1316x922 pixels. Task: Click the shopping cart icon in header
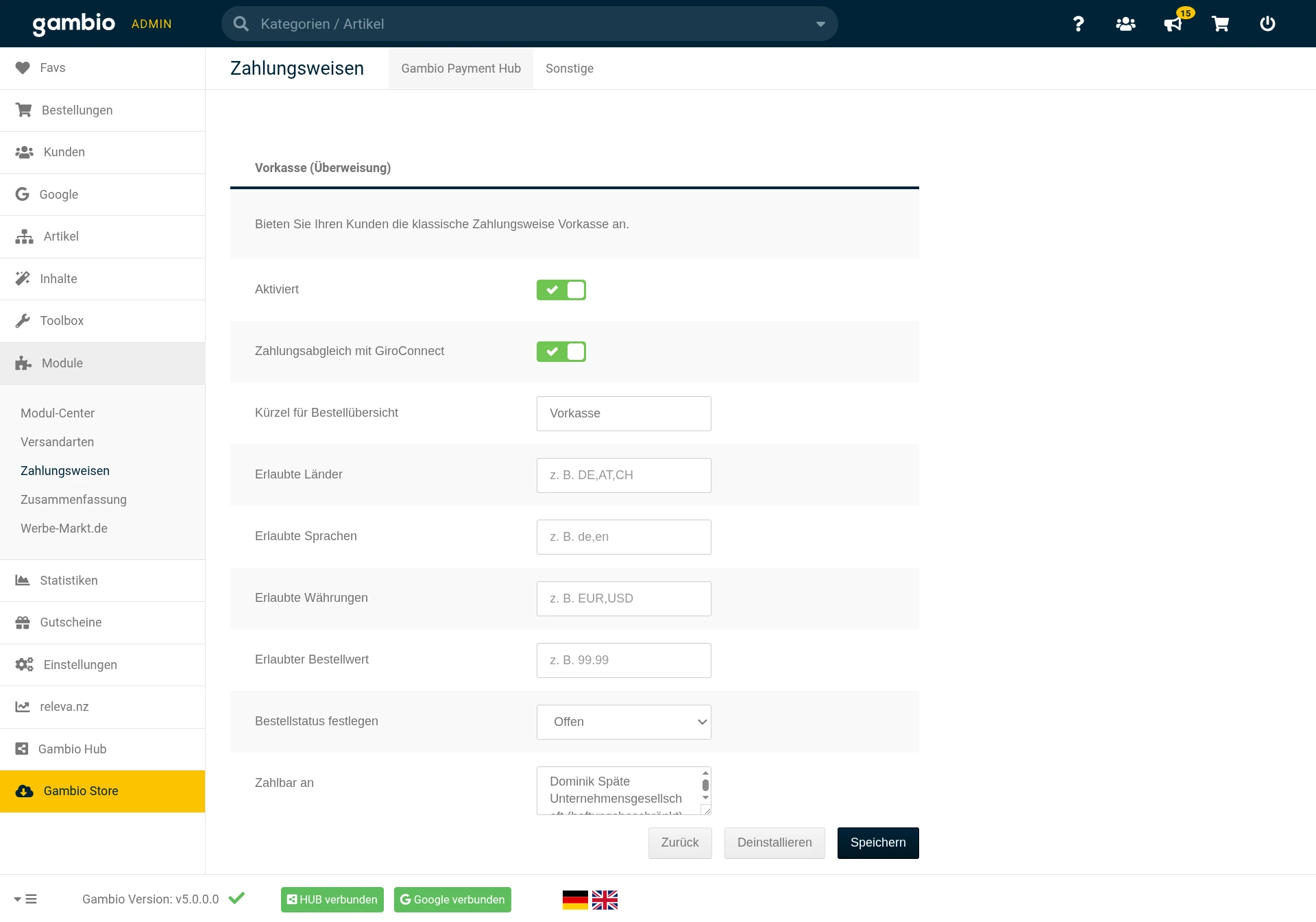pyautogui.click(x=1220, y=24)
